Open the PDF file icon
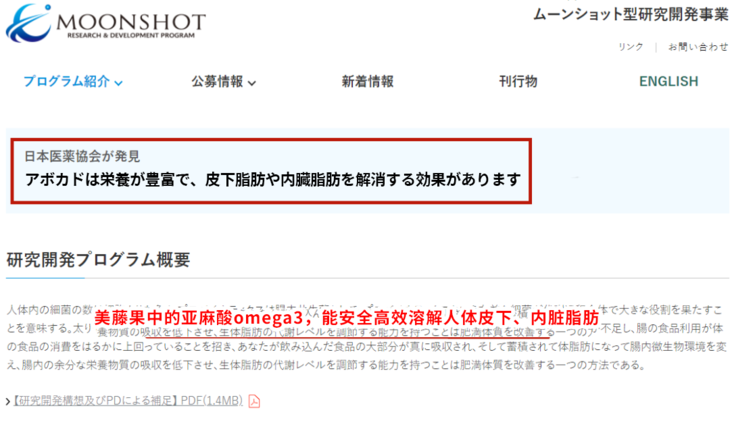Viewport: 730px width, 421px height. (x=254, y=401)
